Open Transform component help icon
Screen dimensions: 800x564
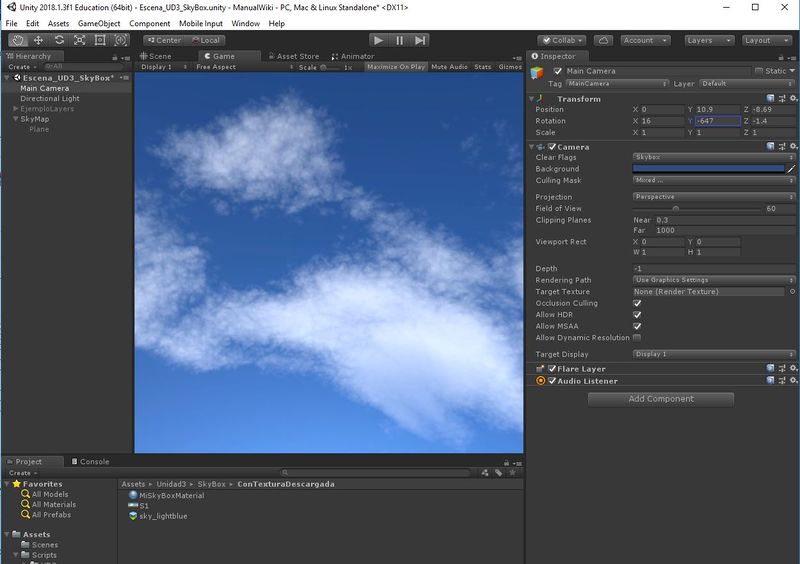(770, 98)
